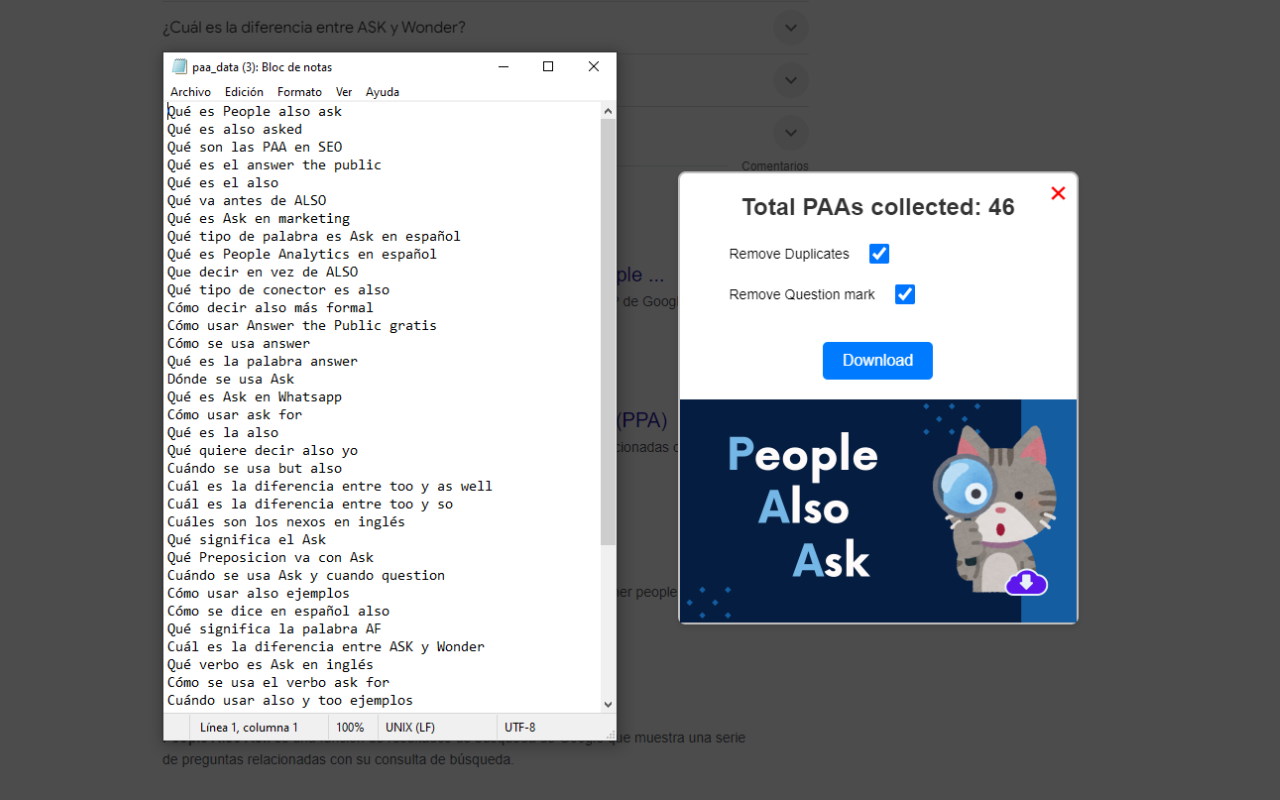This screenshot has width=1280, height=800.
Task: Click the line 'Qué significa la palabra AF'
Action: point(274,629)
